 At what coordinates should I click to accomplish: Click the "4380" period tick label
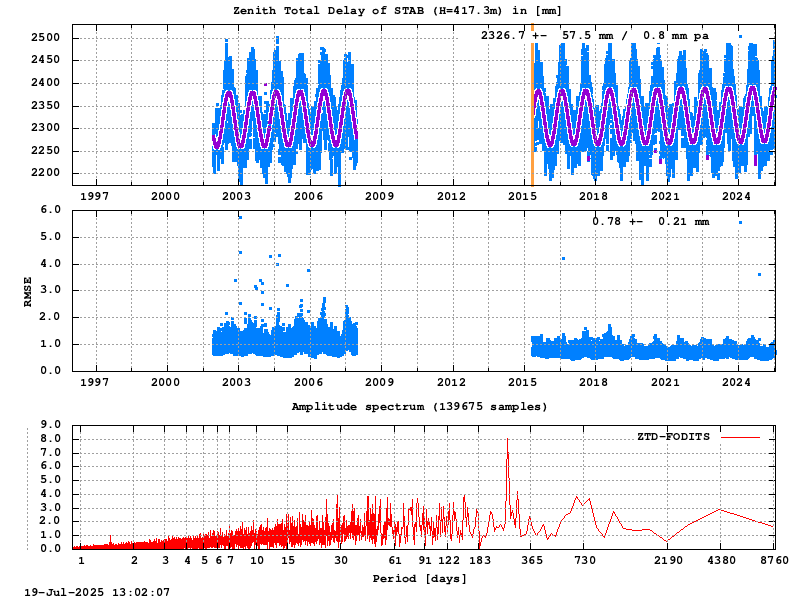click(721, 561)
